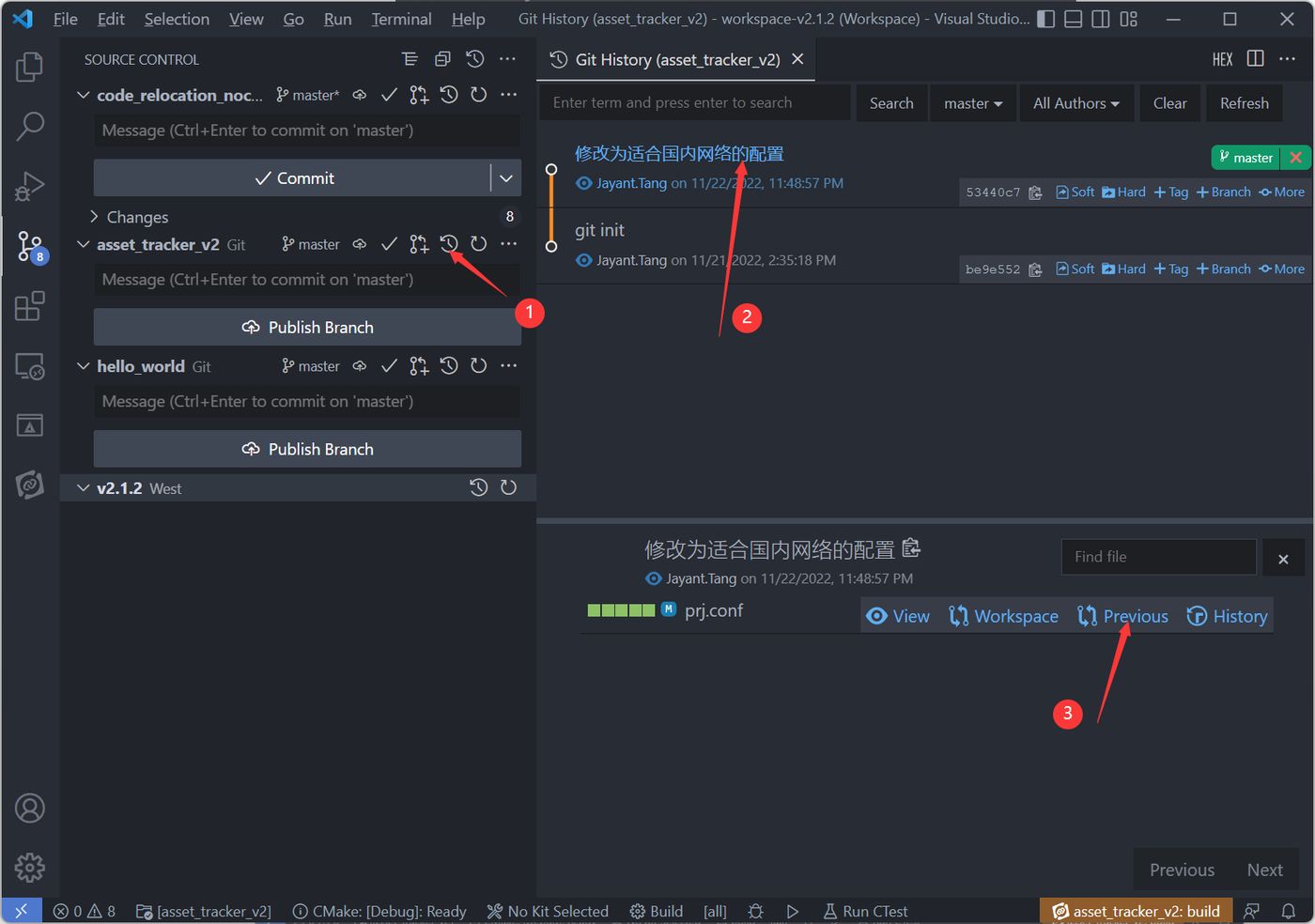Close the Git History tab
Screen dimensions: 1315x924
(x=797, y=59)
